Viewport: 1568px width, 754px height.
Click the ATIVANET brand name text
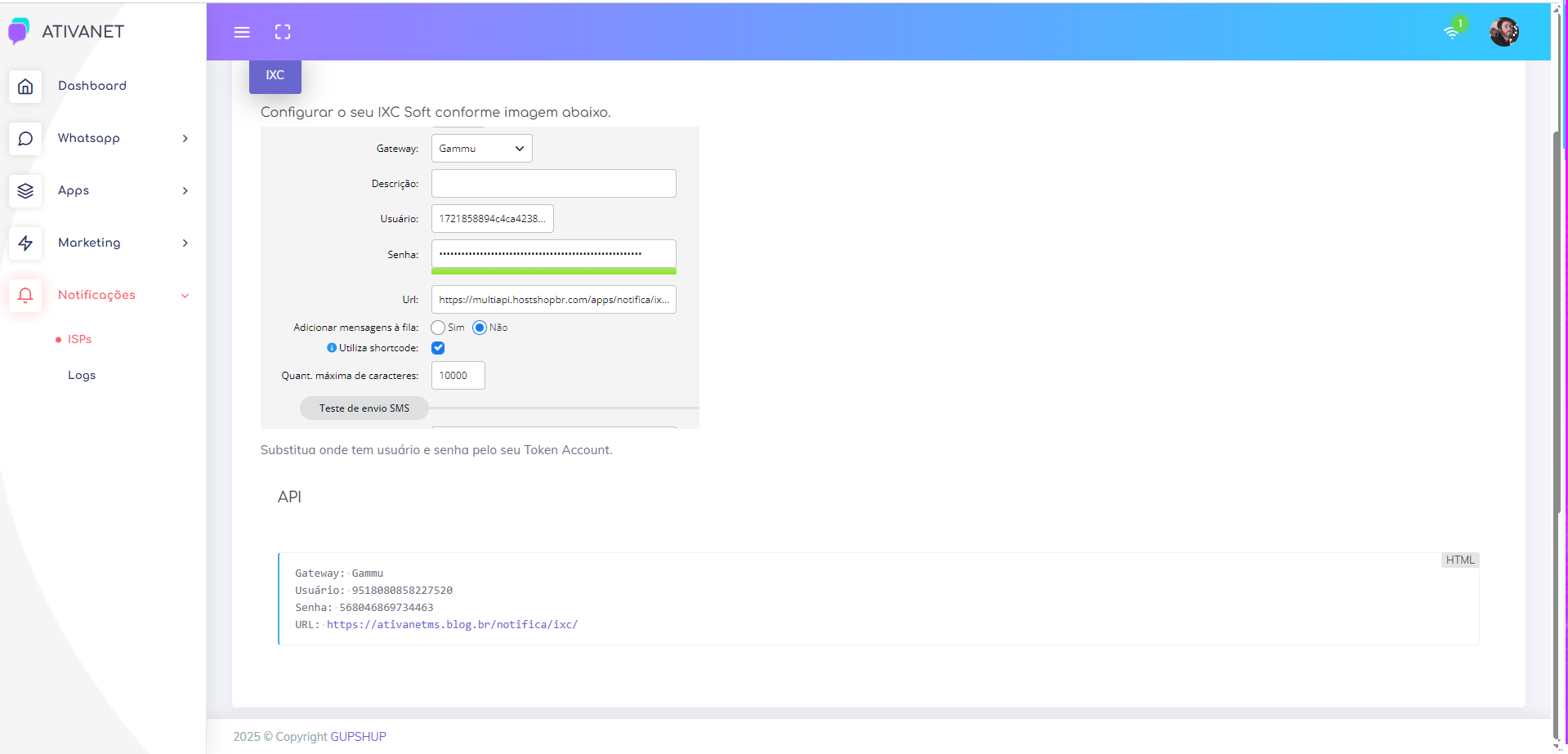click(83, 32)
